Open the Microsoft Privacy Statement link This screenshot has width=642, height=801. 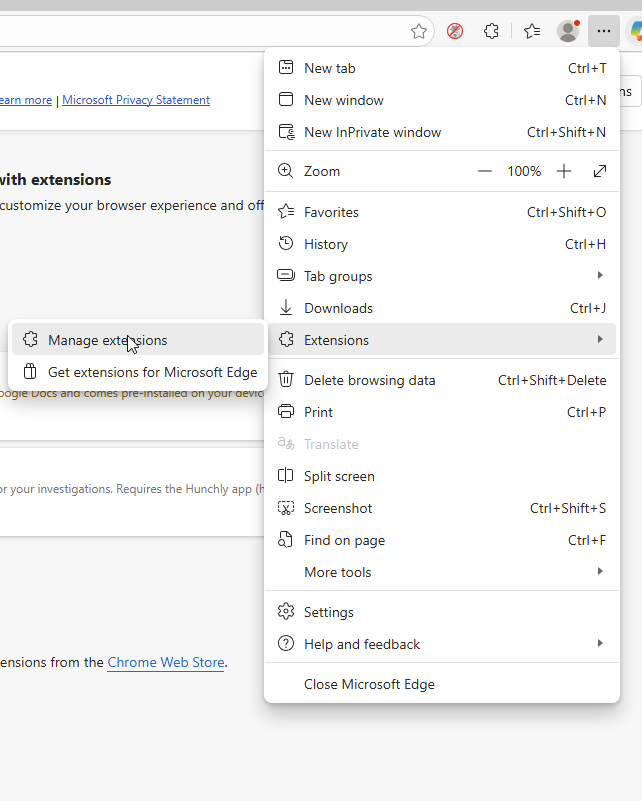coord(136,100)
